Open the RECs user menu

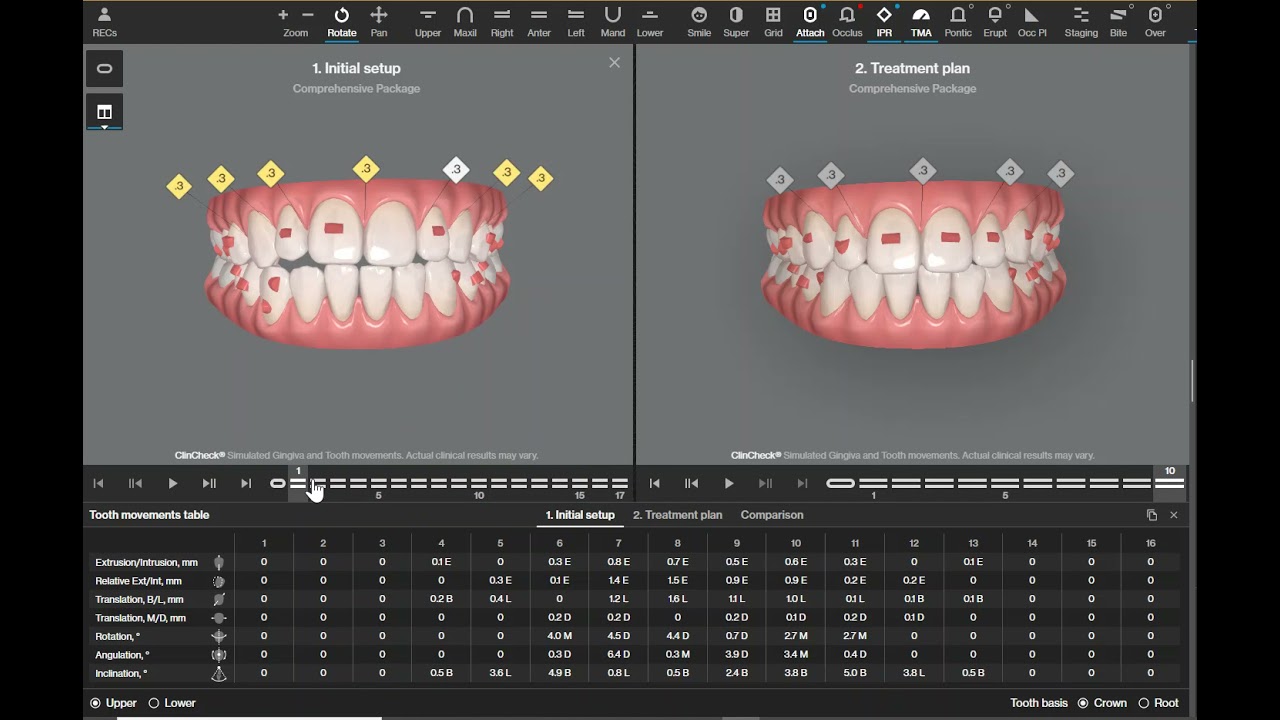104,21
